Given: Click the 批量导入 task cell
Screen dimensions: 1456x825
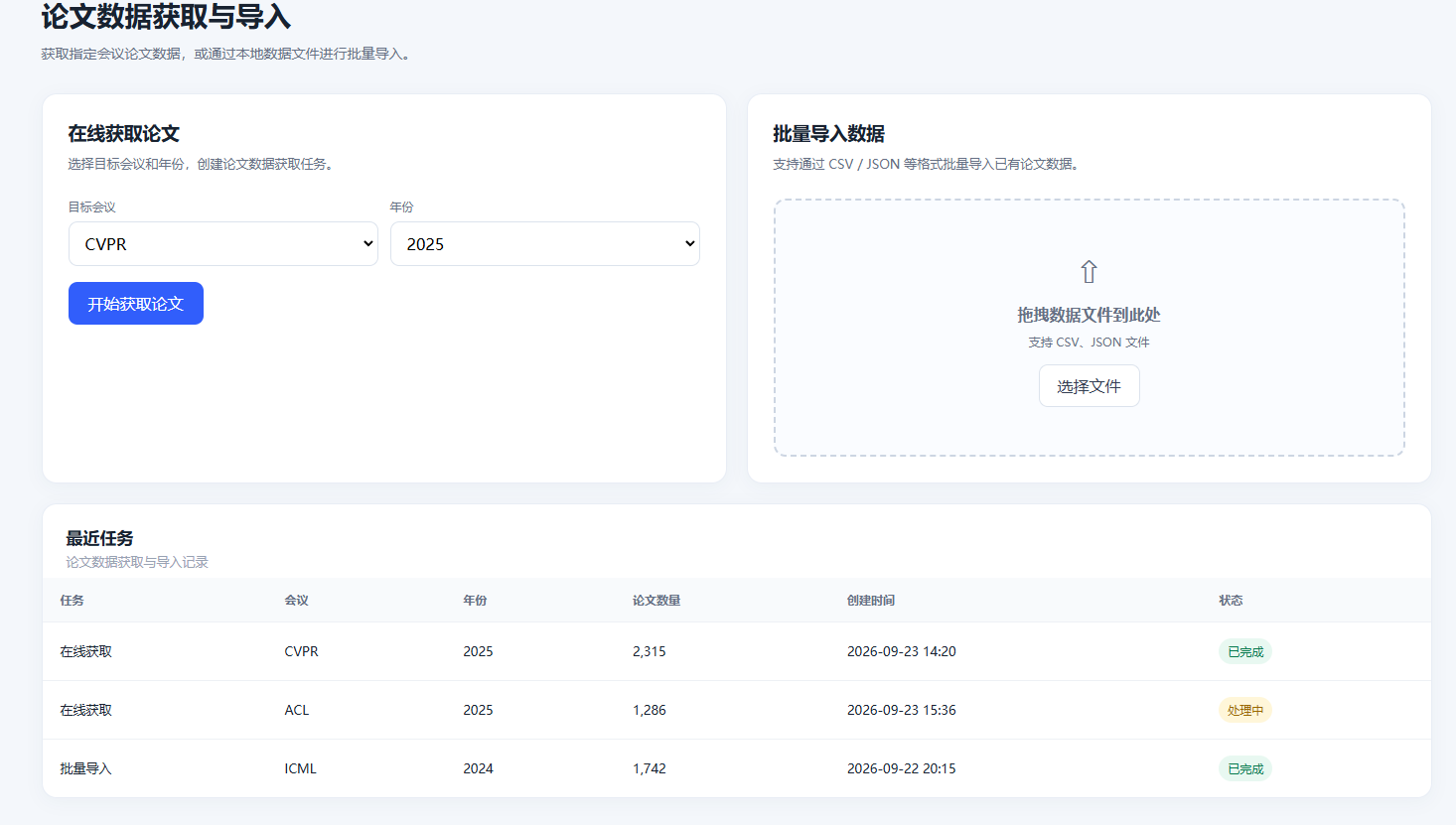Looking at the screenshot, I should click(85, 768).
